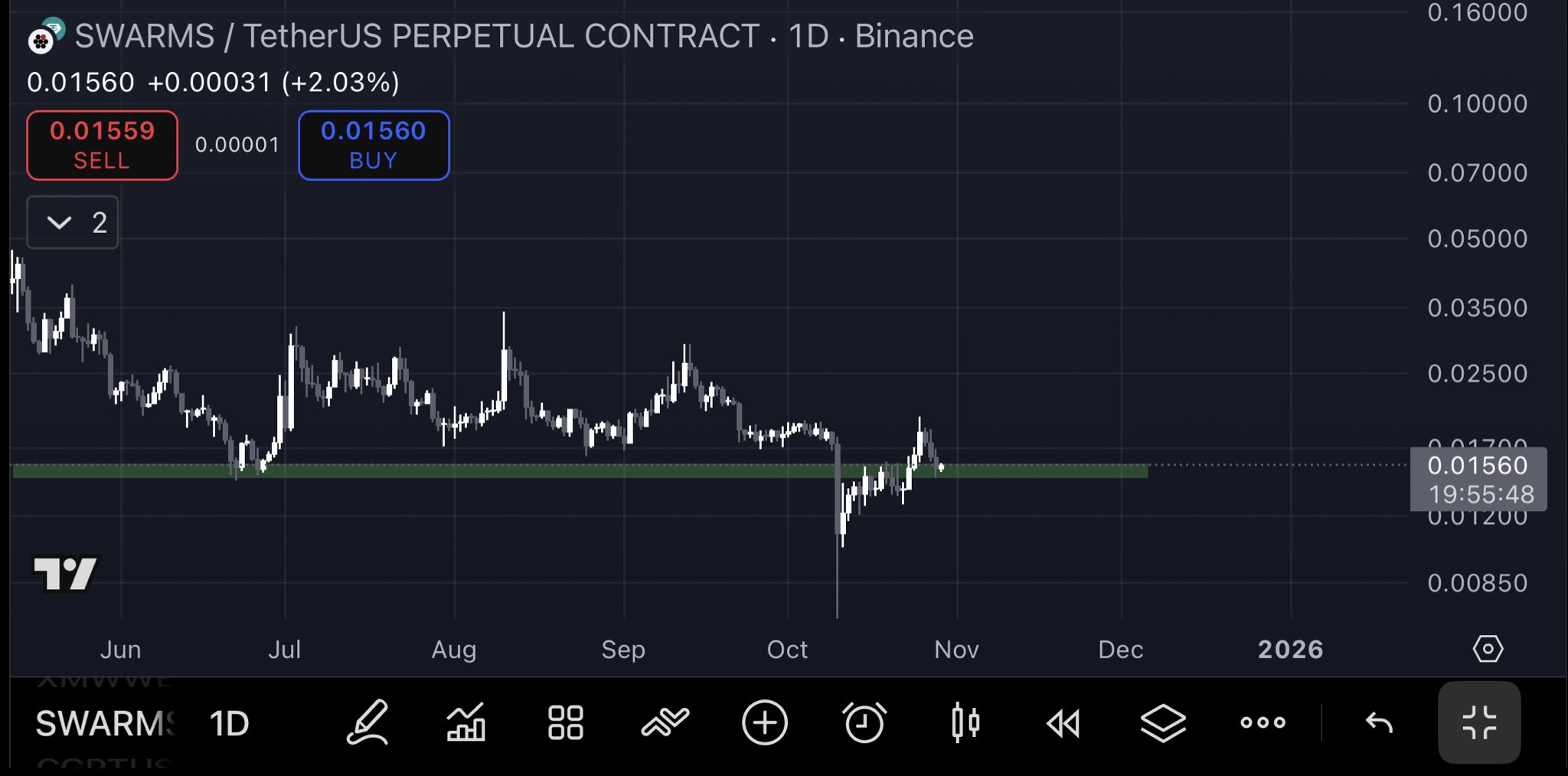Open the three-dots more menu
This screenshot has width=1568, height=776.
[1263, 722]
